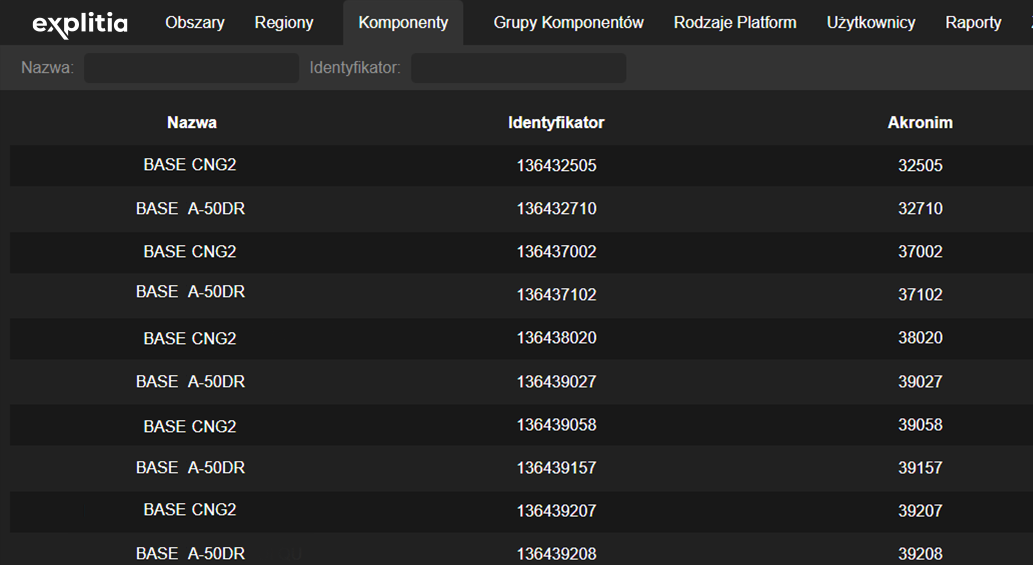Sort by the Nazwa column header

(x=192, y=122)
